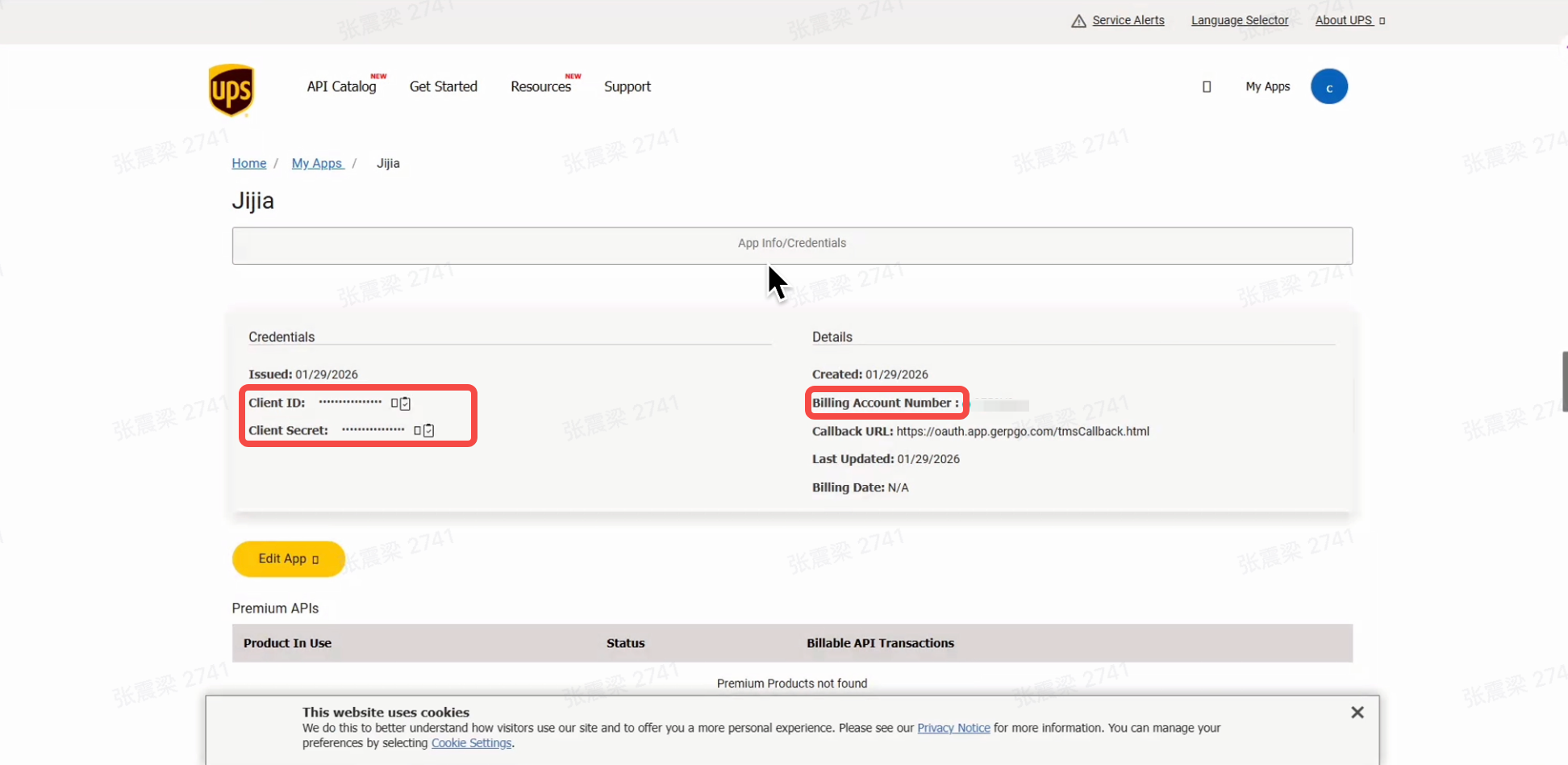Image resolution: width=1568 pixels, height=765 pixels.
Task: Go to My Apps in the header
Action: [x=1268, y=86]
